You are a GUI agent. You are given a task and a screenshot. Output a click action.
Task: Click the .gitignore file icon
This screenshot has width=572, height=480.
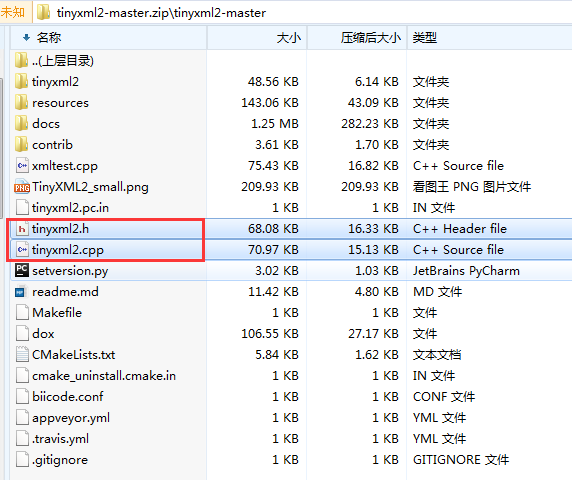22,460
